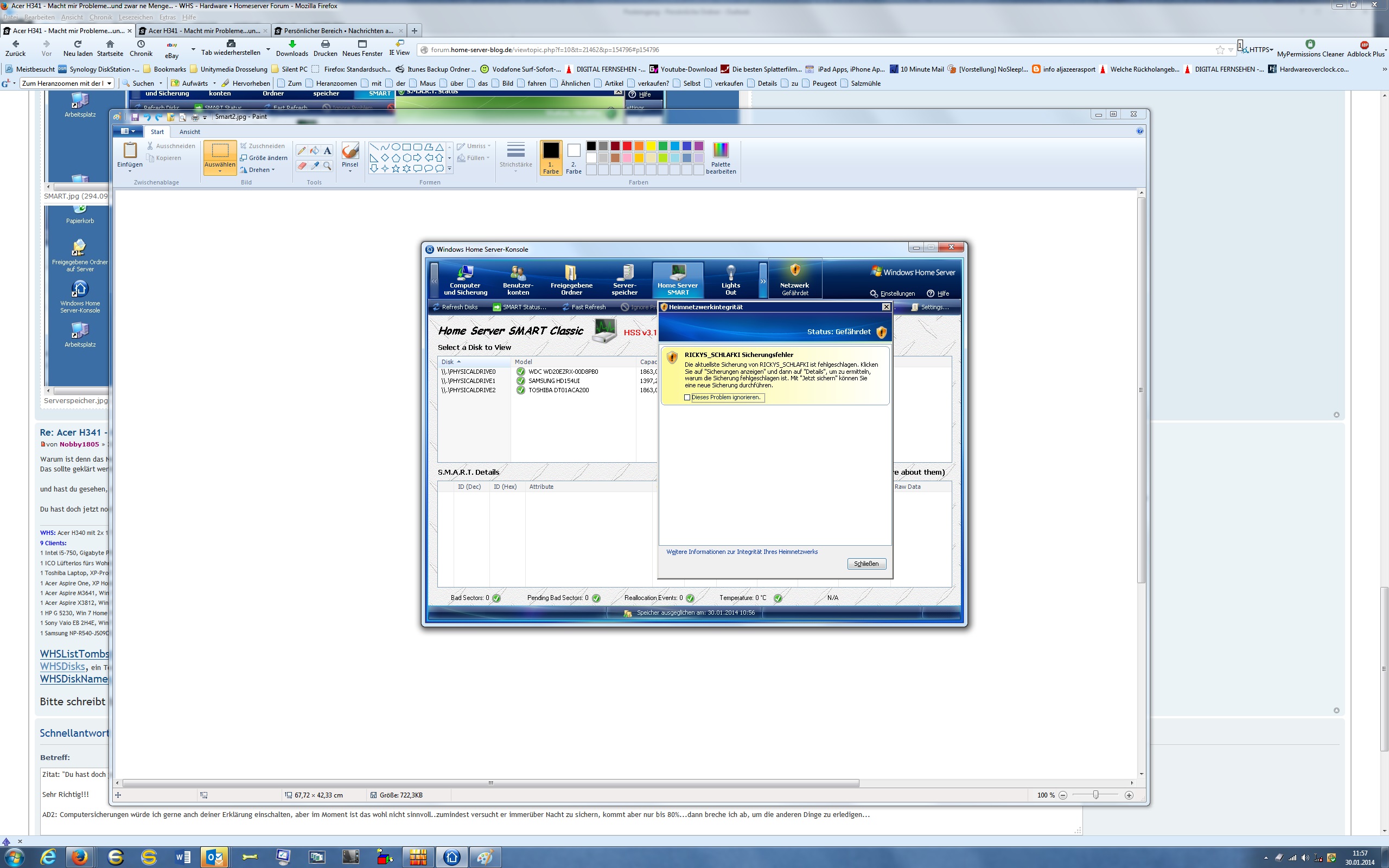Pick the red color swatch in Farben
This screenshot has width=1389, height=868.
[627, 146]
